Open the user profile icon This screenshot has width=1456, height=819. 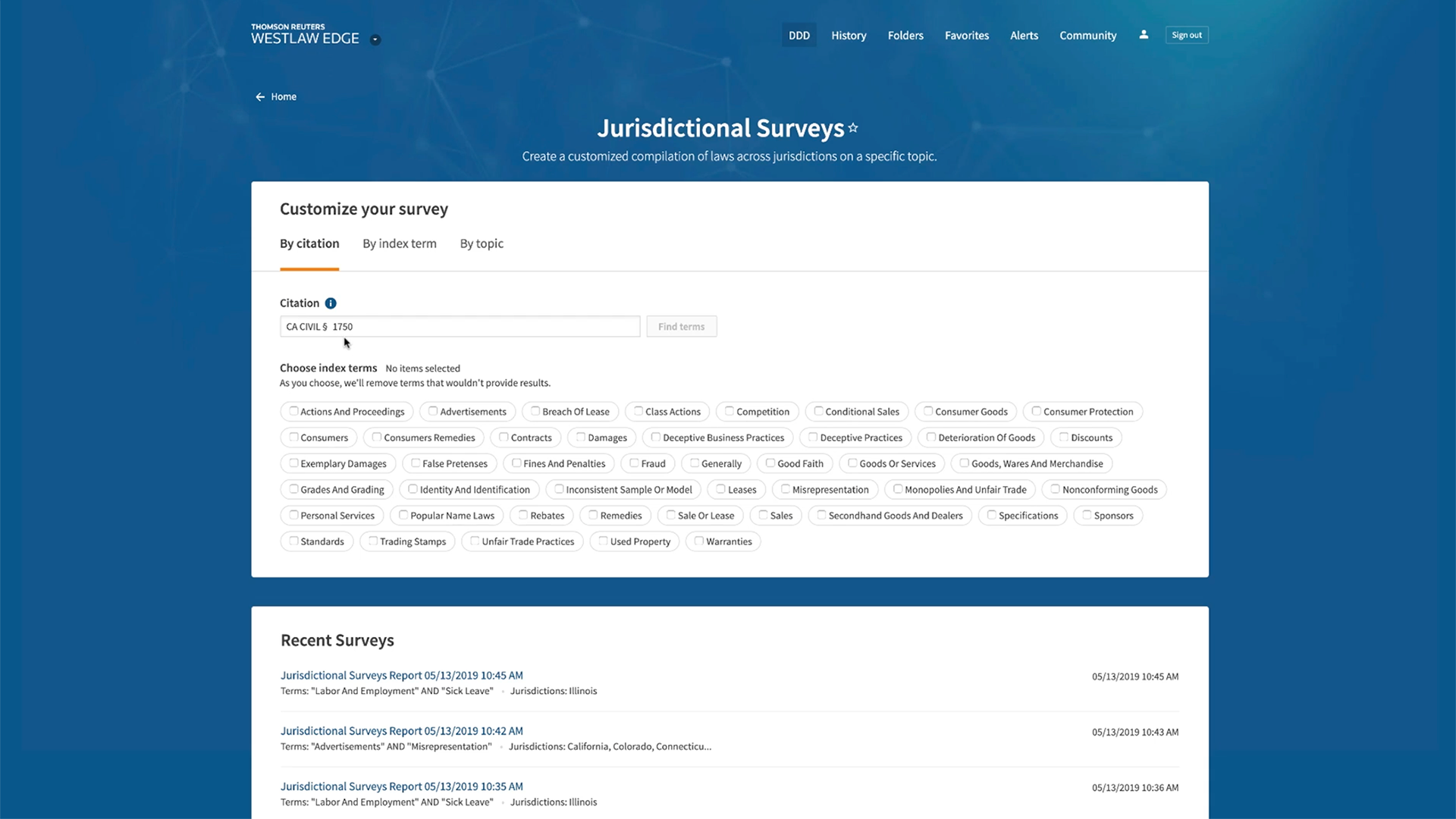pyautogui.click(x=1144, y=35)
